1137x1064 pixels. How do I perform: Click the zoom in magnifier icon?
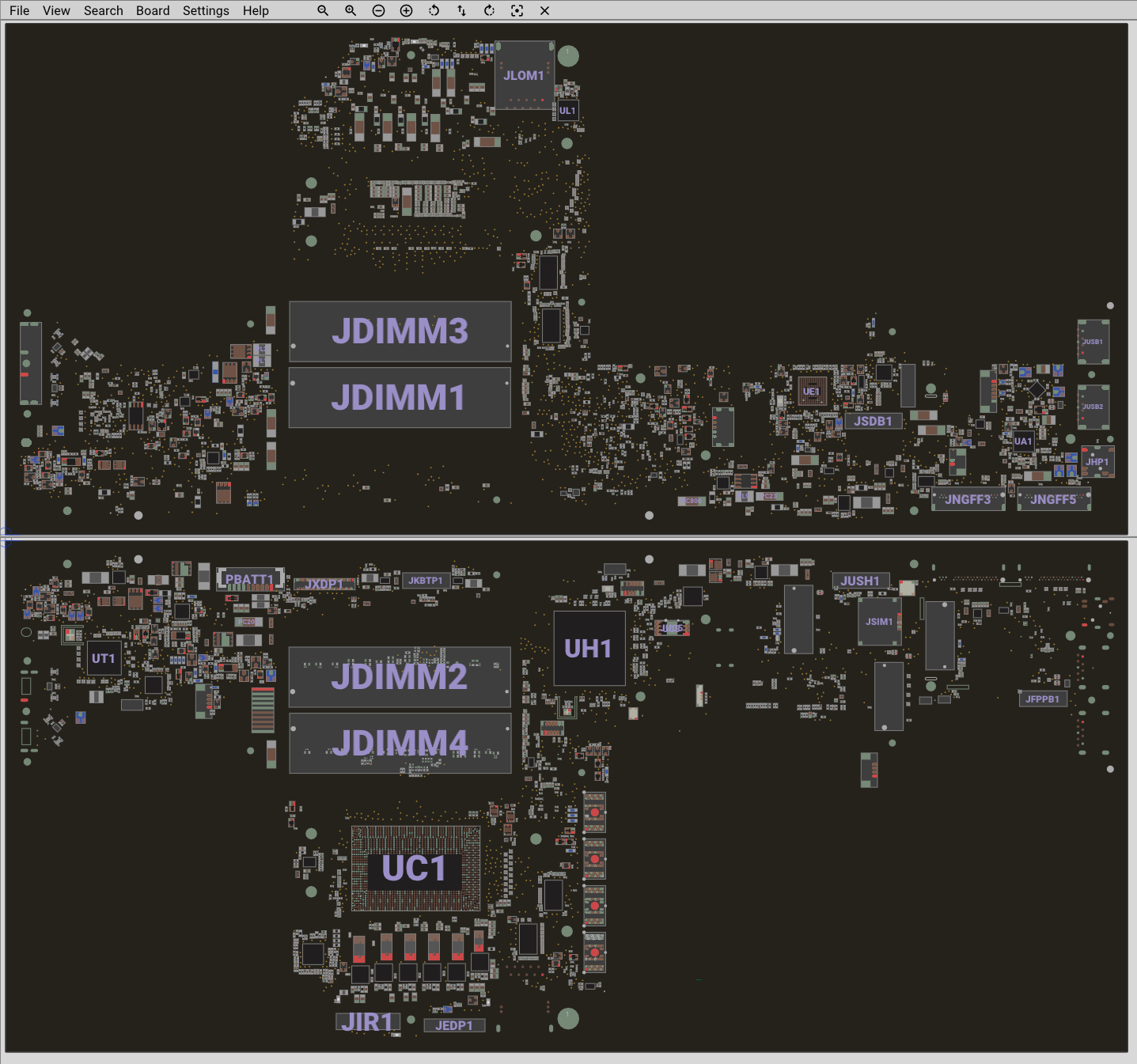click(x=351, y=10)
